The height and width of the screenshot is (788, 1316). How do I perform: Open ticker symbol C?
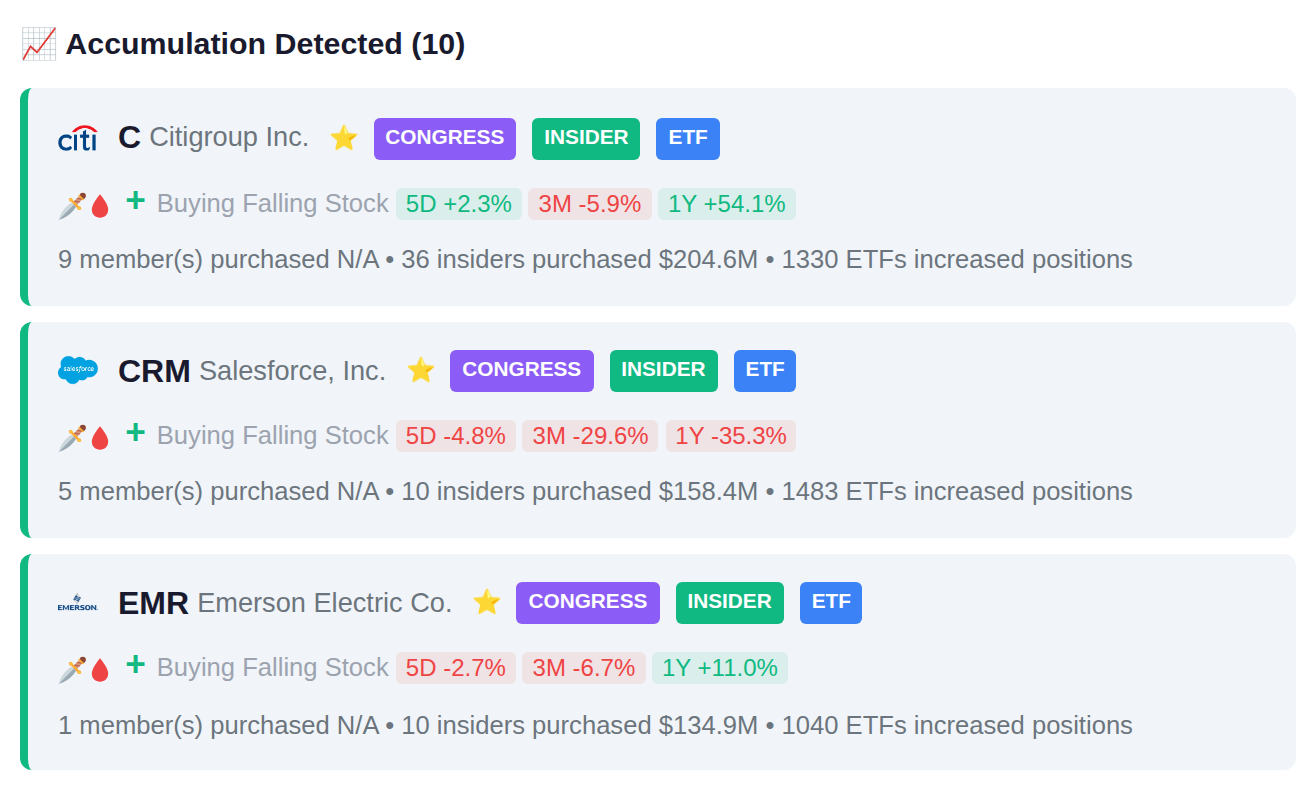129,138
